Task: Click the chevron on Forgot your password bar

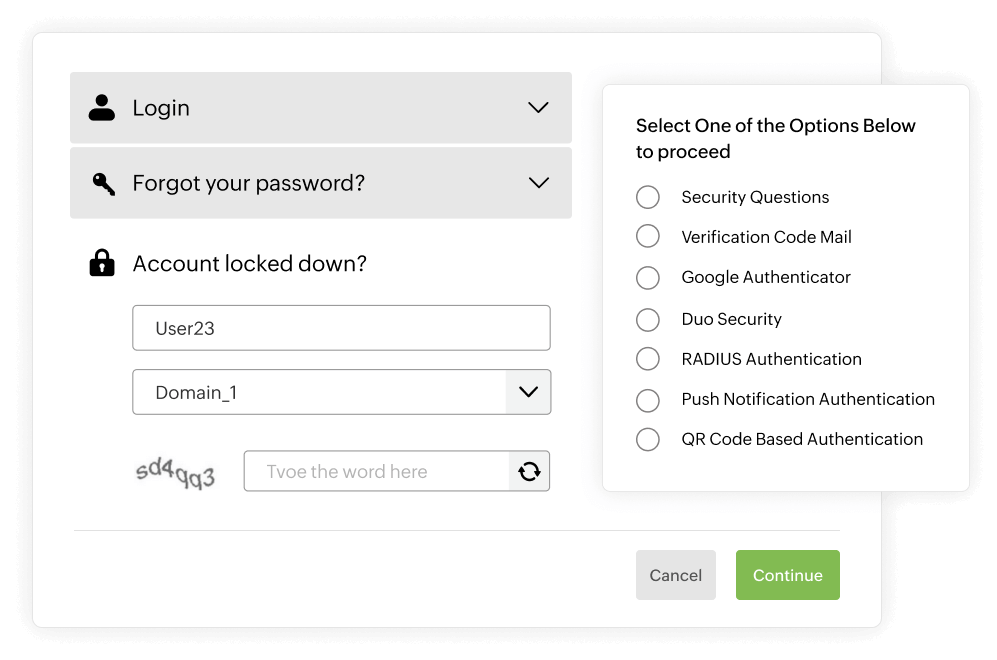Action: click(x=538, y=183)
